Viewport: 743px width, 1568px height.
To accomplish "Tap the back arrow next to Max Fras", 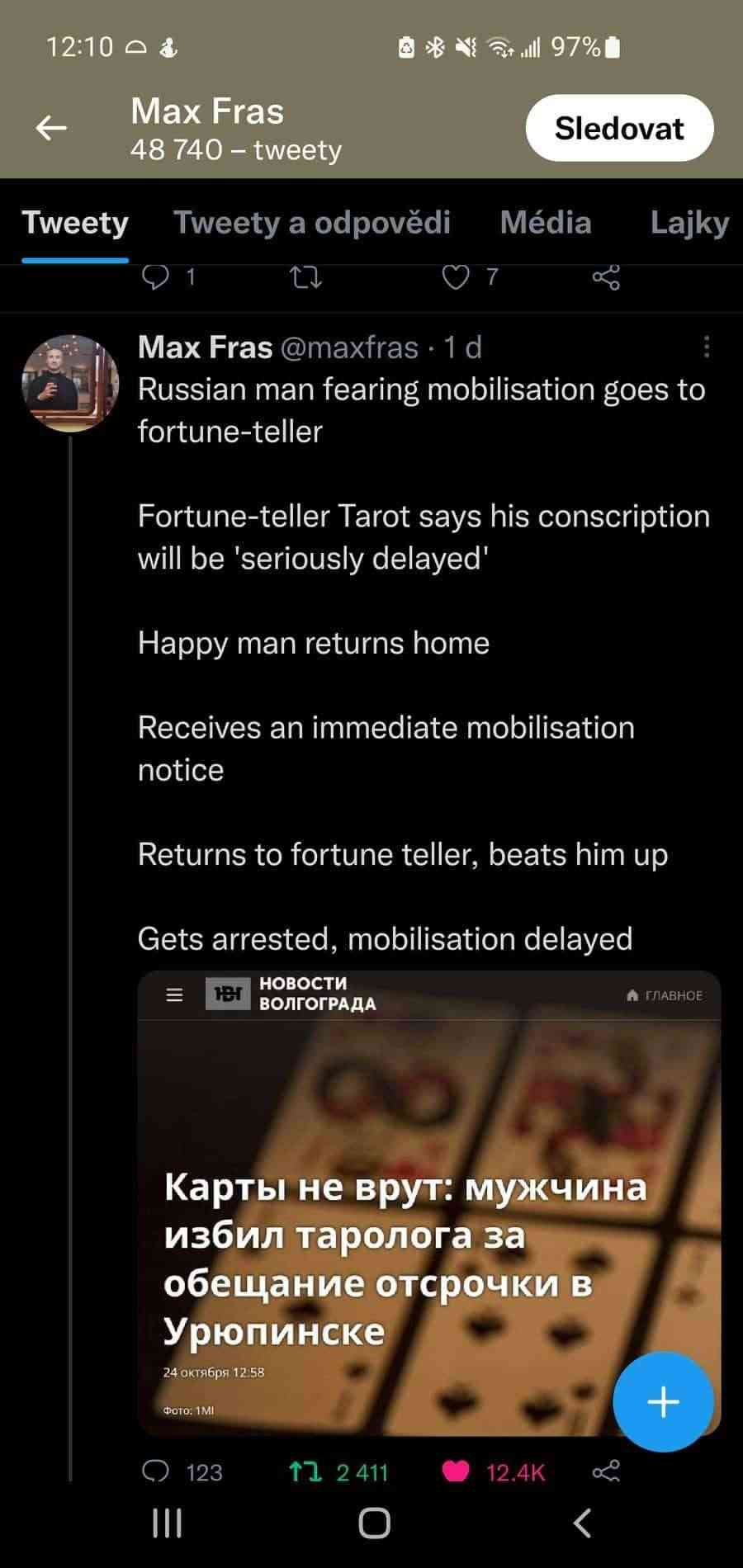I will 51,128.
